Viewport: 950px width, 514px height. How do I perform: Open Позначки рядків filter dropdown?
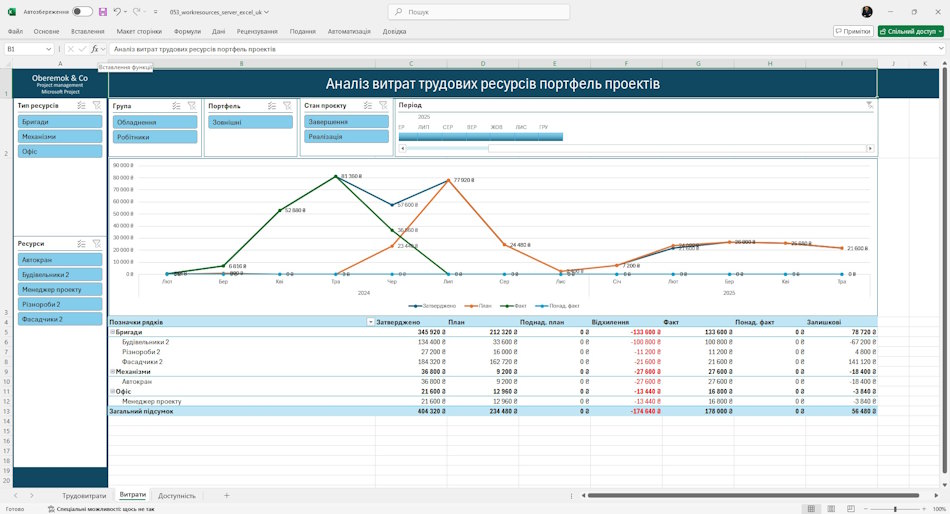click(x=370, y=322)
